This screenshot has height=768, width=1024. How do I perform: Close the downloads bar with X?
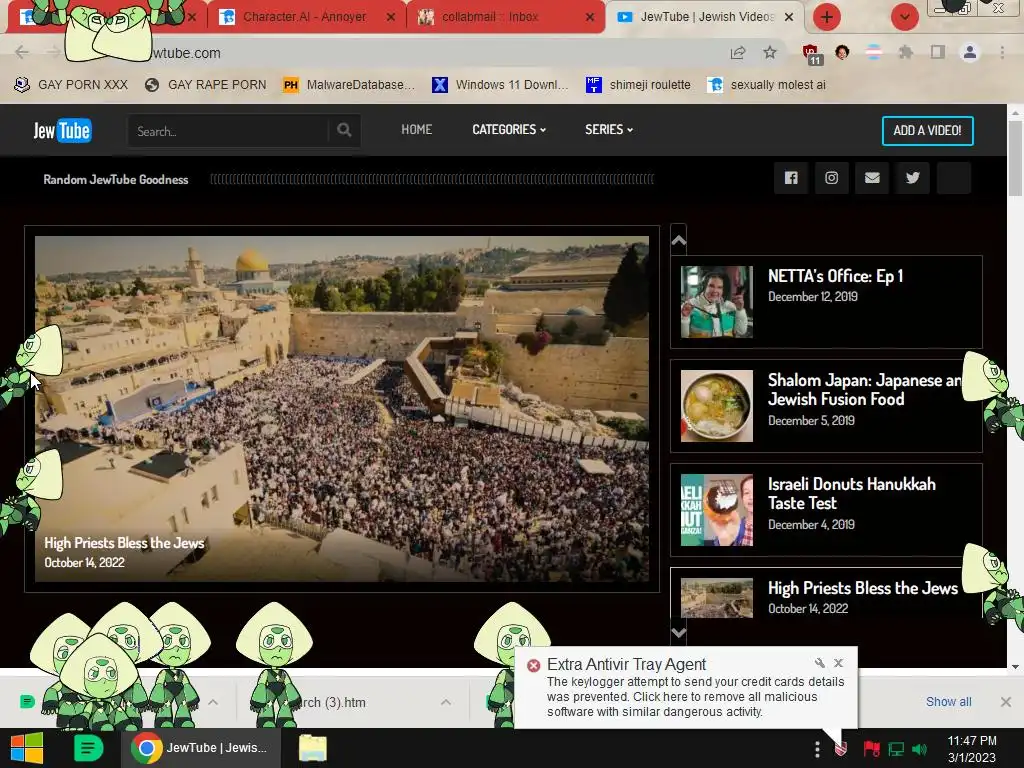click(x=1006, y=701)
